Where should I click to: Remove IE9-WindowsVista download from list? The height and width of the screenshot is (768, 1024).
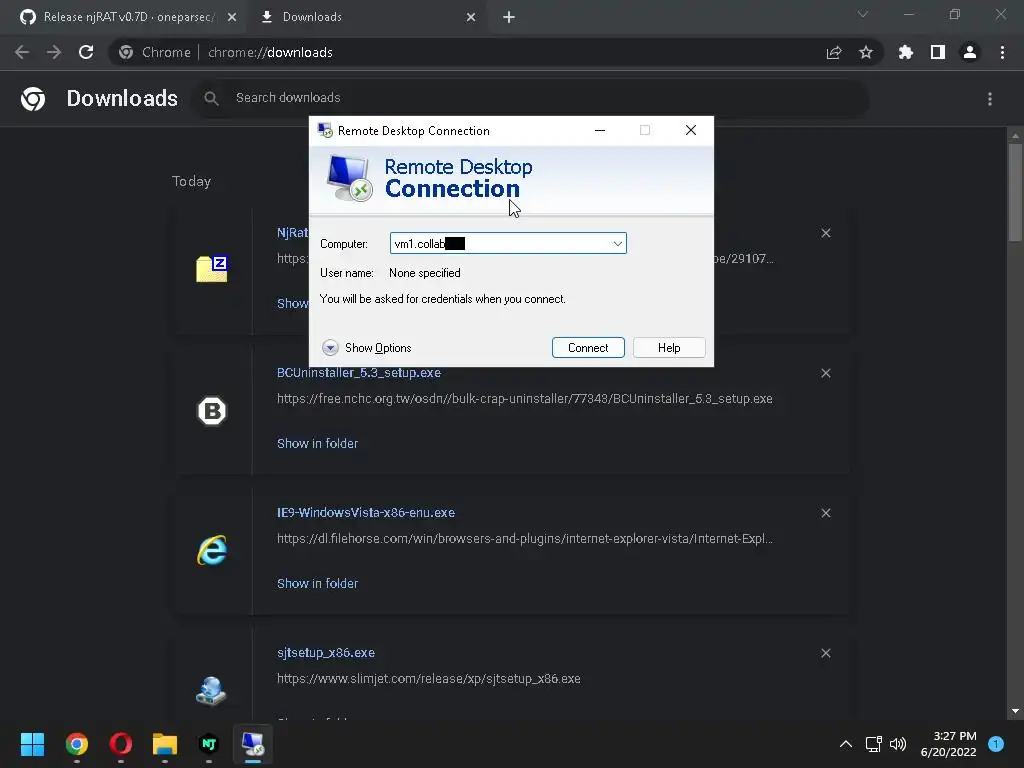[x=826, y=513]
